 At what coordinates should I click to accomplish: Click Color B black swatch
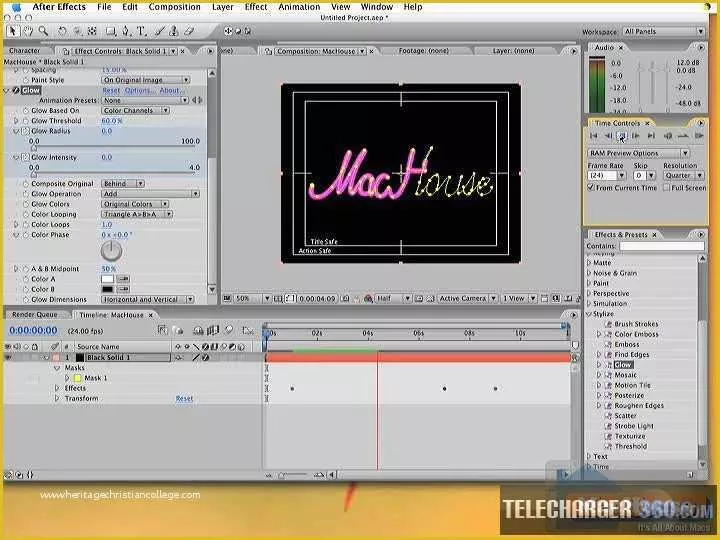click(107, 289)
